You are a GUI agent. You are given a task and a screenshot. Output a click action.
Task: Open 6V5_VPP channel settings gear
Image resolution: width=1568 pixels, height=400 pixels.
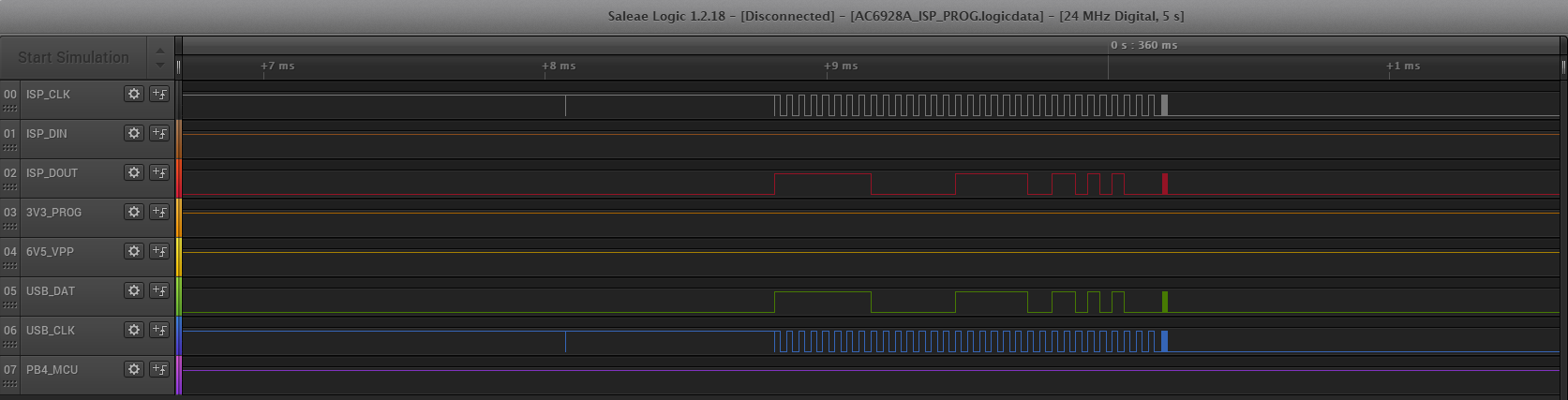tap(134, 251)
